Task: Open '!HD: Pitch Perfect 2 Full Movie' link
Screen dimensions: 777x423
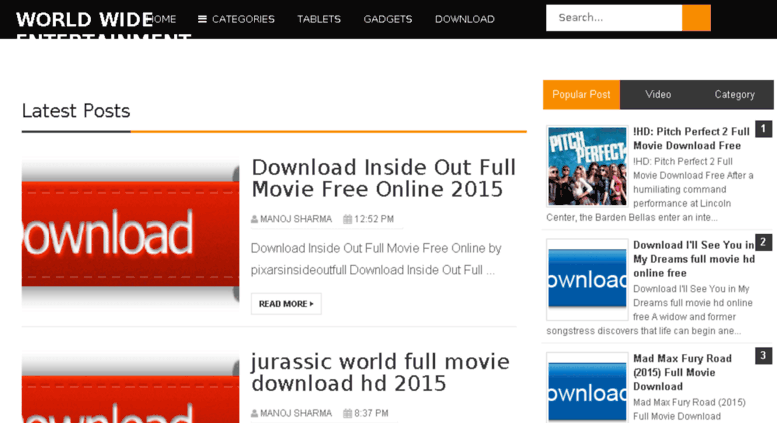Action: pyautogui.click(x=691, y=139)
